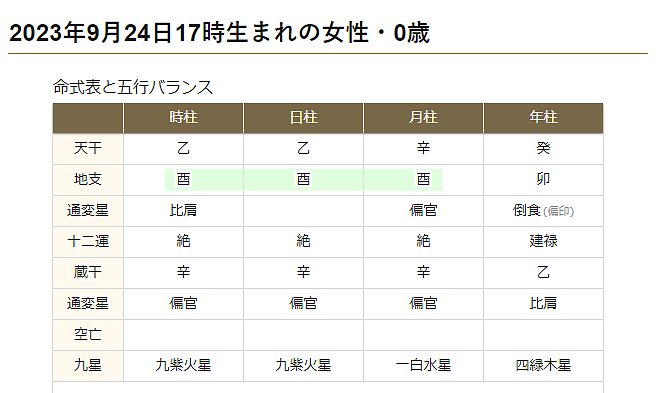The width and height of the screenshot is (658, 393).
Task: Select the 十二運 row label
Action: click(x=88, y=242)
